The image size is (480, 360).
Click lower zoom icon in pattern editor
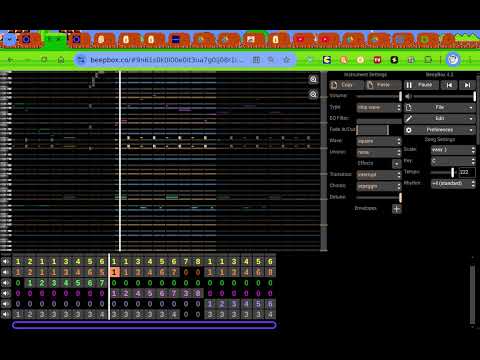pos(313,94)
